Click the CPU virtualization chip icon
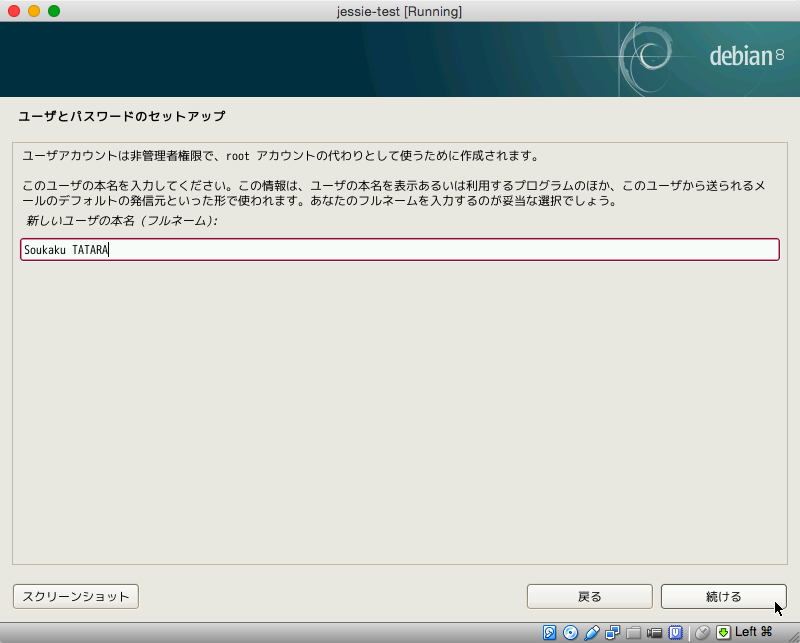Screen dimensions: 800x643 click(676, 633)
